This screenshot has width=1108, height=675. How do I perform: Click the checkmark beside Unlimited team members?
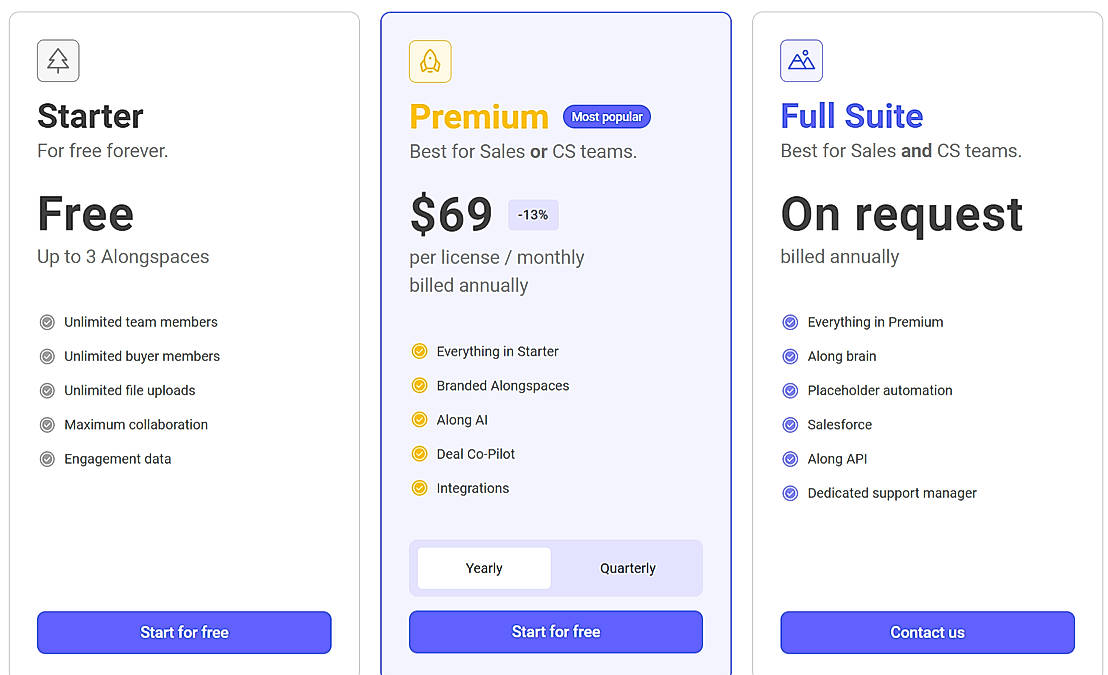(x=47, y=322)
